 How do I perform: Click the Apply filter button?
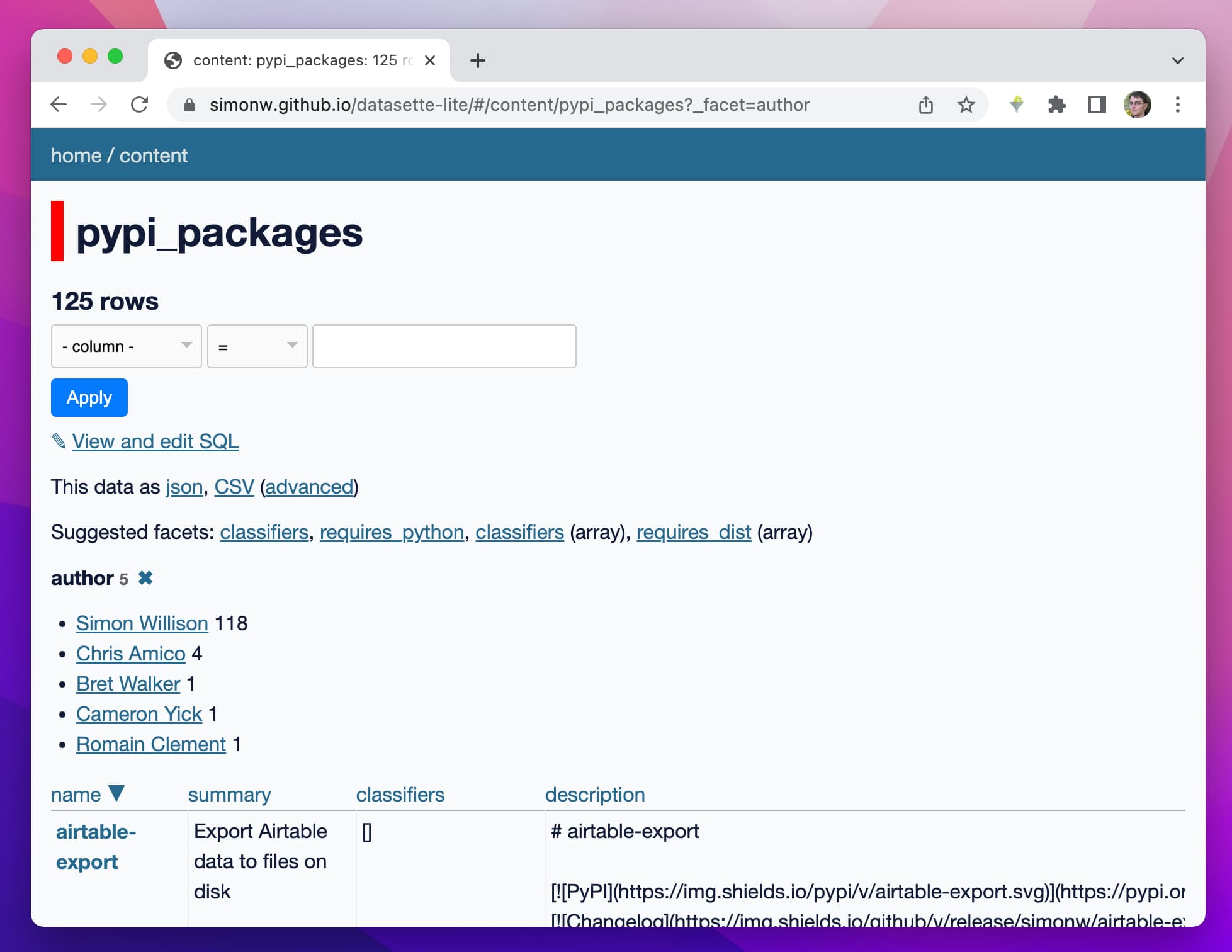click(x=89, y=397)
